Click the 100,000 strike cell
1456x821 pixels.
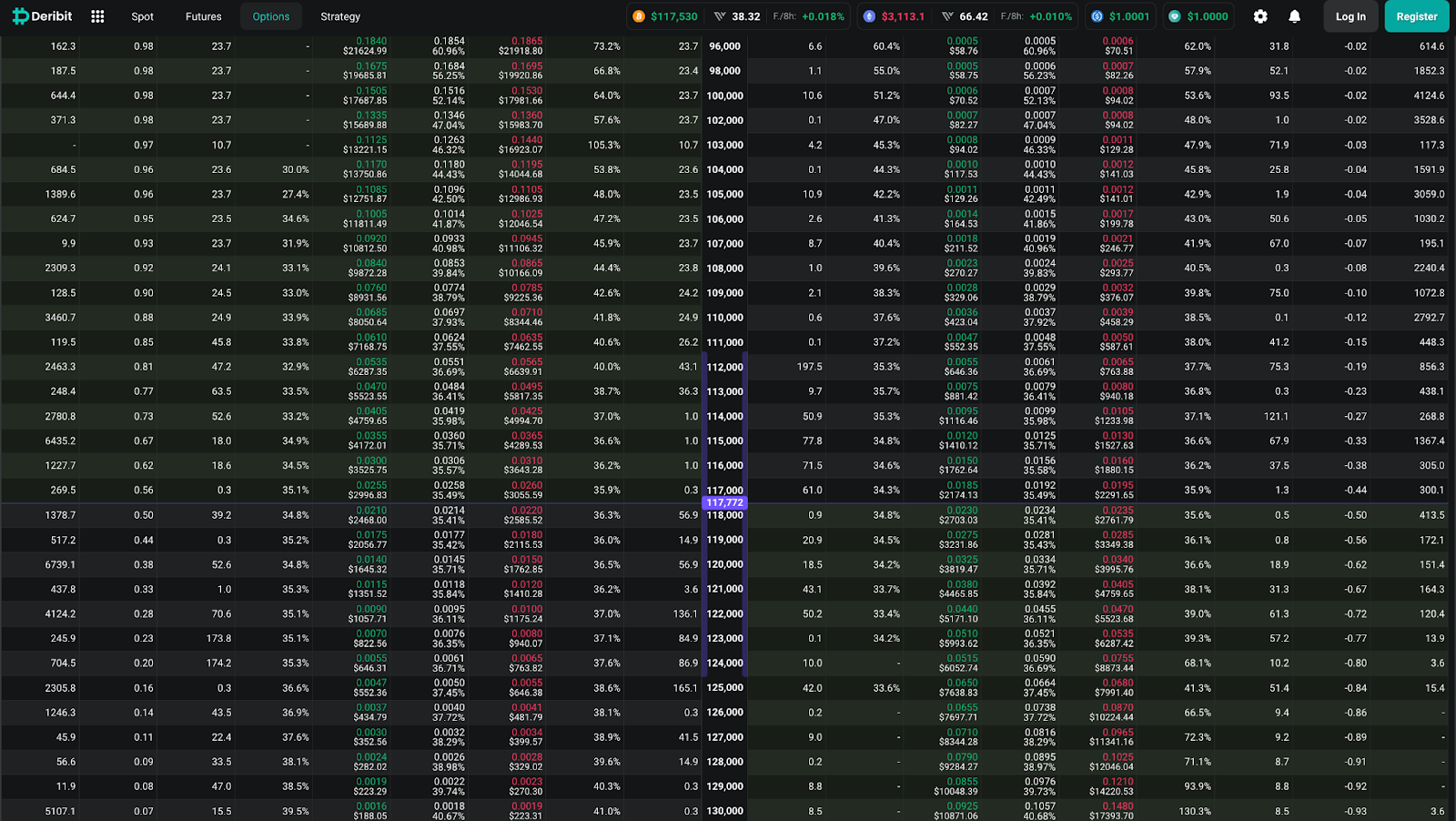725,96
